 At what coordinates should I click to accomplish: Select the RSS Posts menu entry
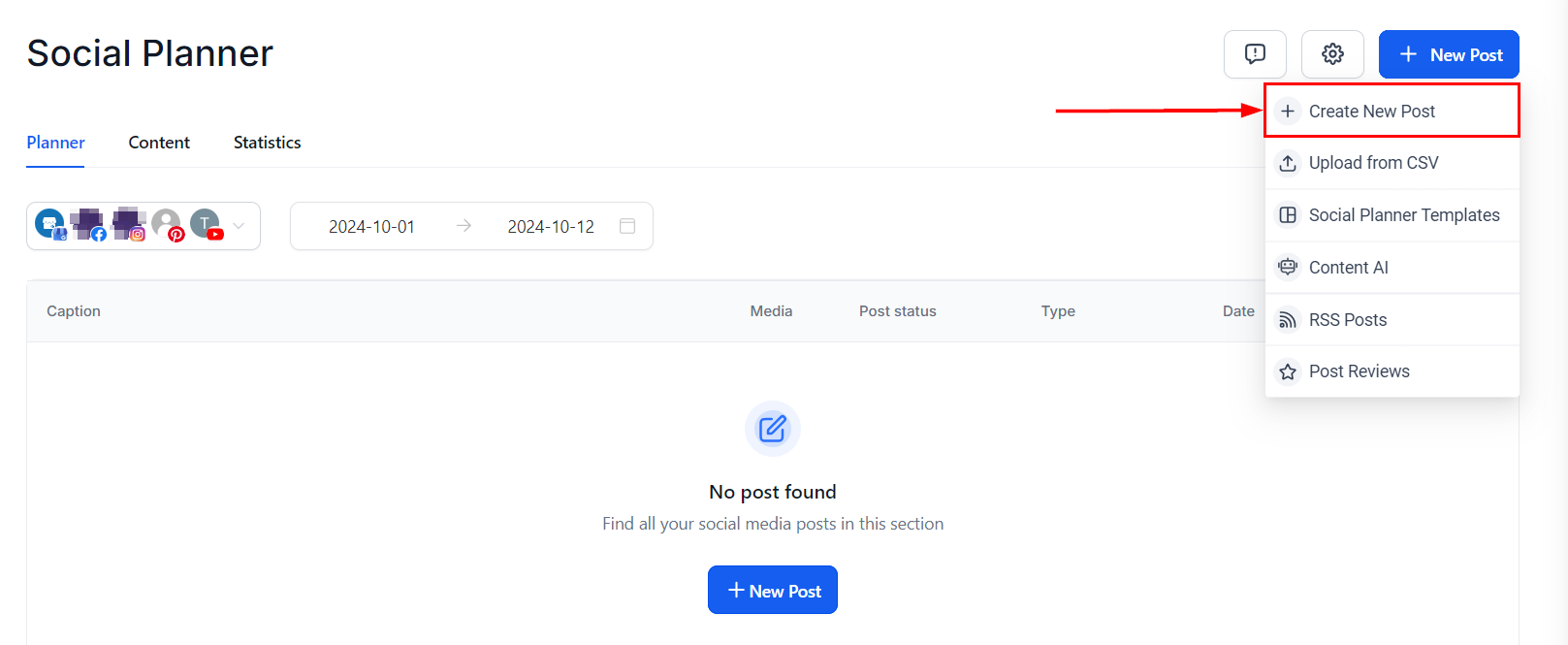pos(1347,320)
